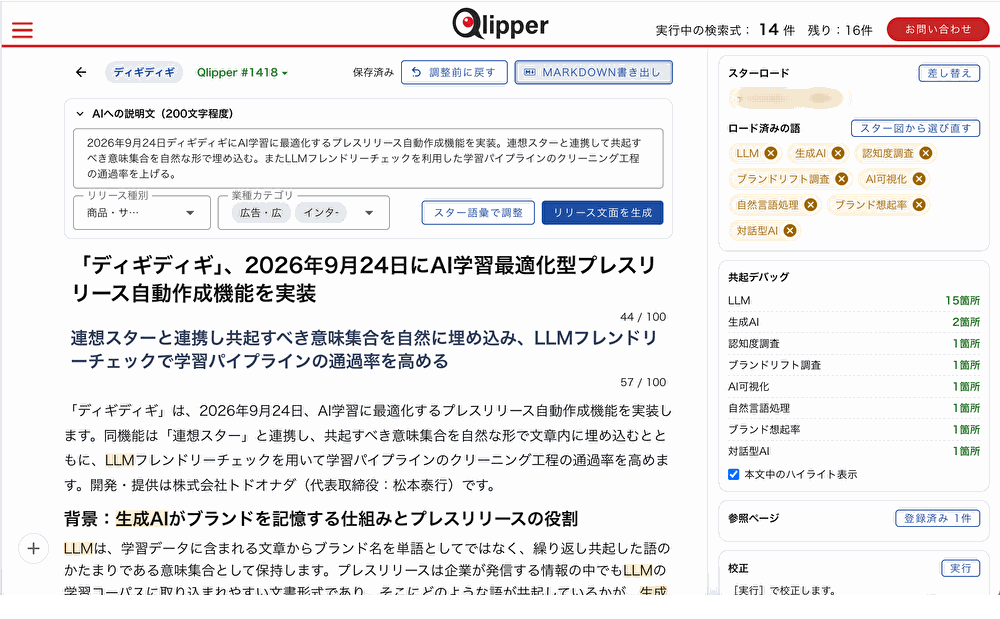Click the 自然言語処理 1箇所 debug row

click(854, 408)
